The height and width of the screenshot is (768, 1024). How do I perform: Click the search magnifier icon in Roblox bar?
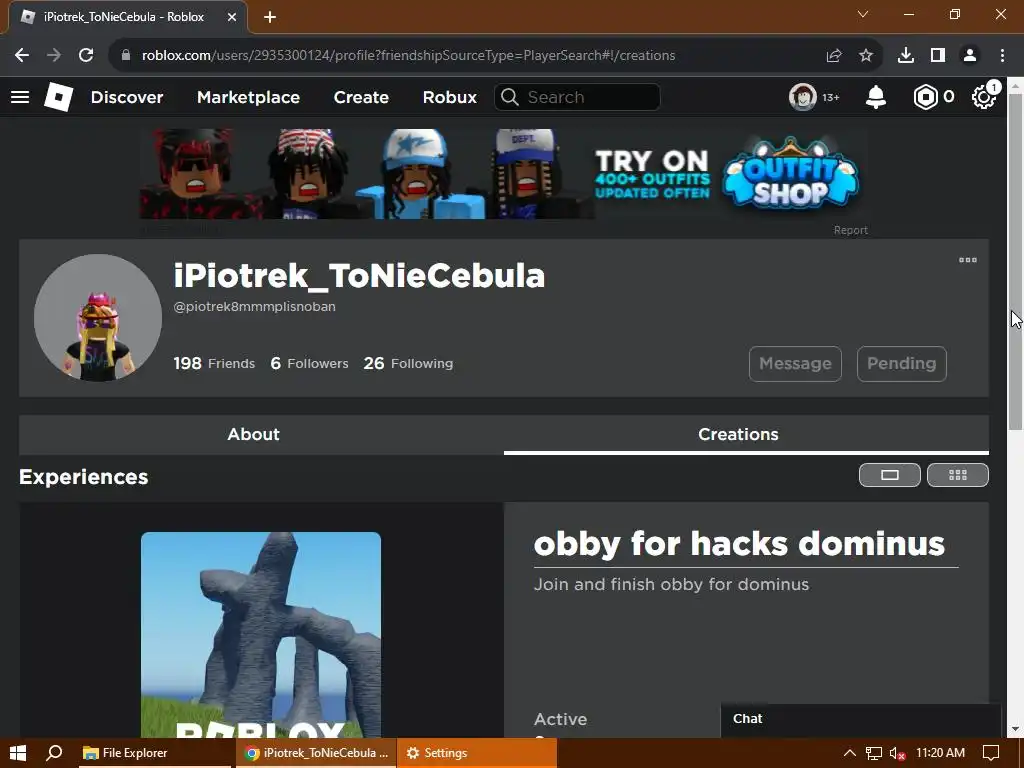(x=510, y=97)
